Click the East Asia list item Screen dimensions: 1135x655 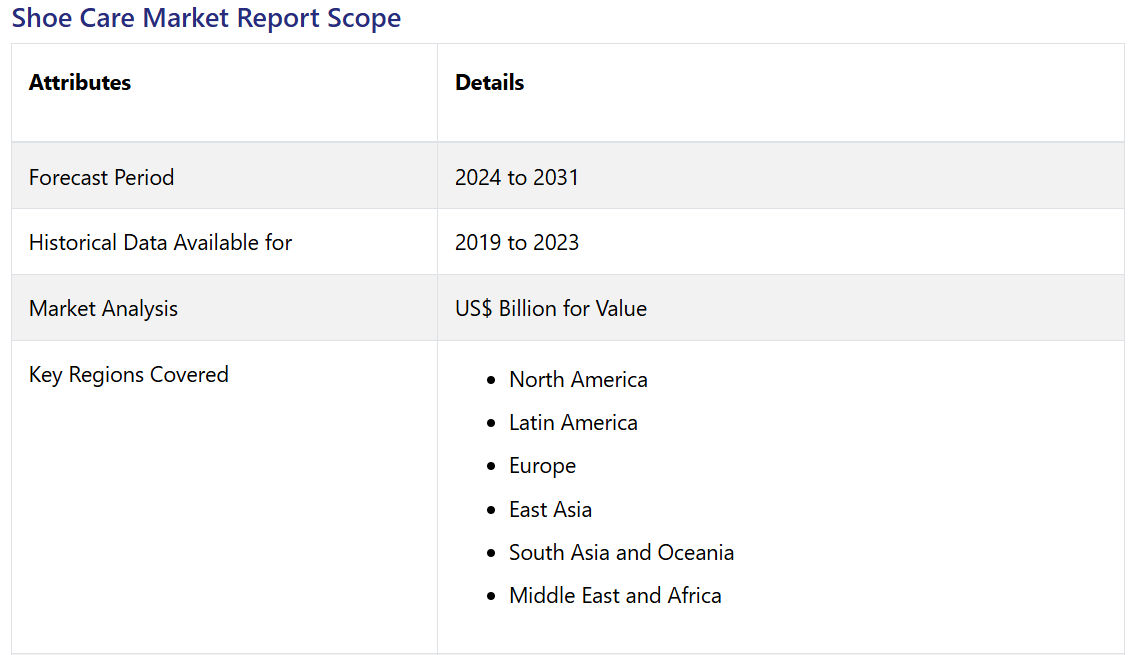[x=550, y=510]
